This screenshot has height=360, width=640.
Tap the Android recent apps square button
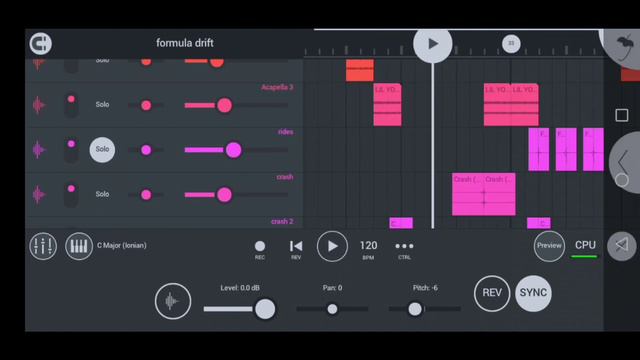click(622, 115)
